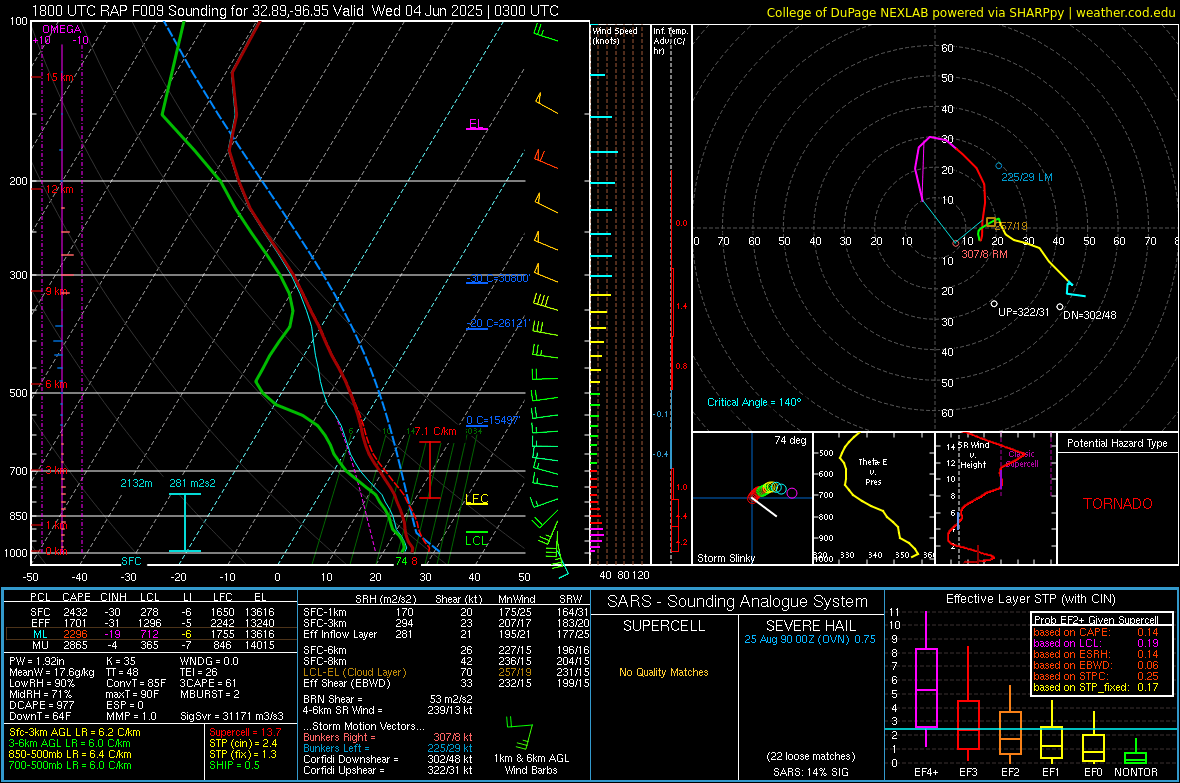
Task: Click the 225/29 LM marker on the hodograph
Action: point(1026,177)
